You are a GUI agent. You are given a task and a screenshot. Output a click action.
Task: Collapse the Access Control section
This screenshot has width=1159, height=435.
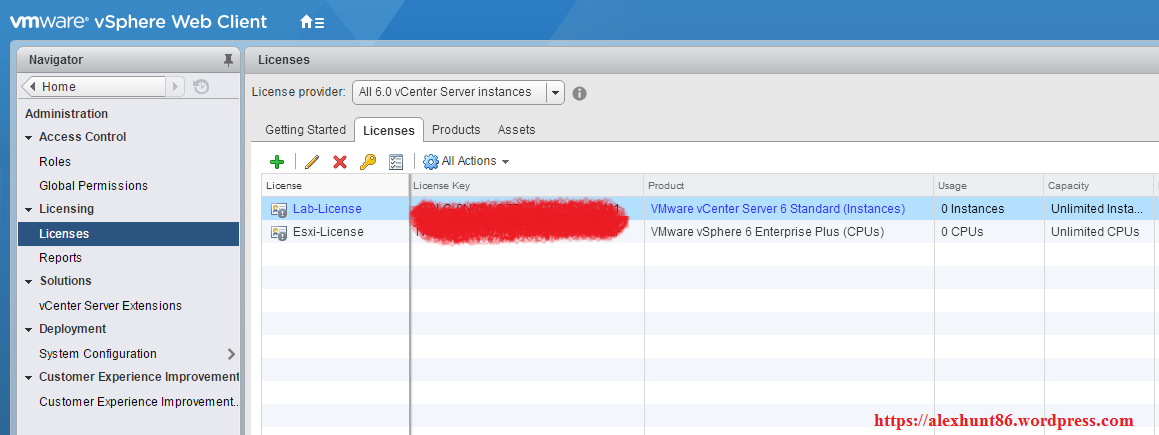click(29, 137)
